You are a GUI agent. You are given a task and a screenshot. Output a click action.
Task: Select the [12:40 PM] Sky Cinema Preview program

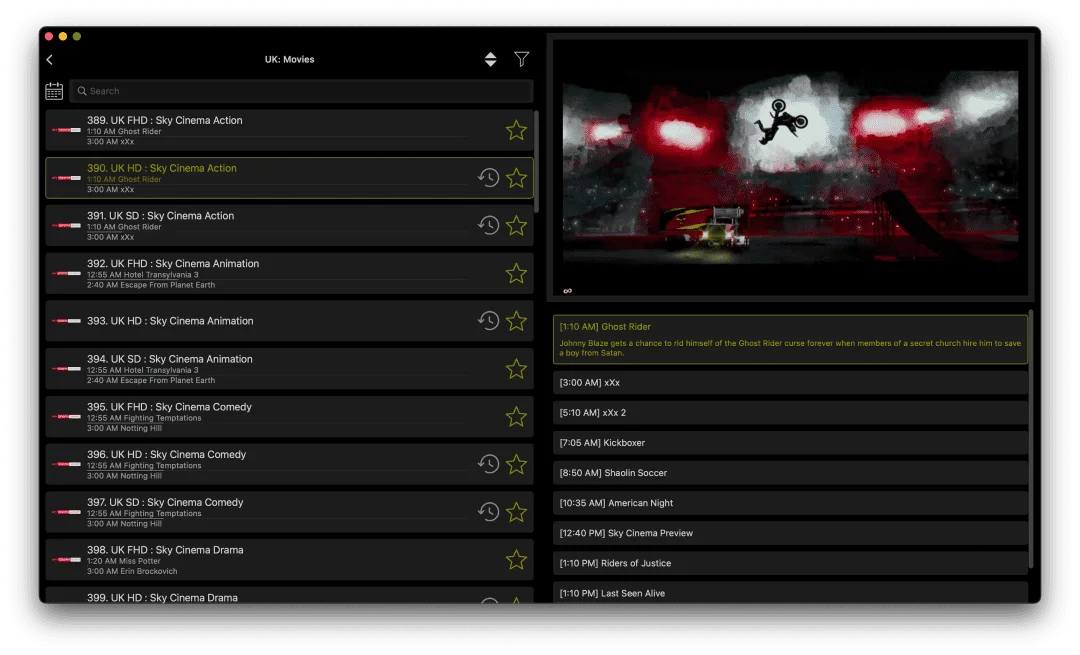point(790,533)
